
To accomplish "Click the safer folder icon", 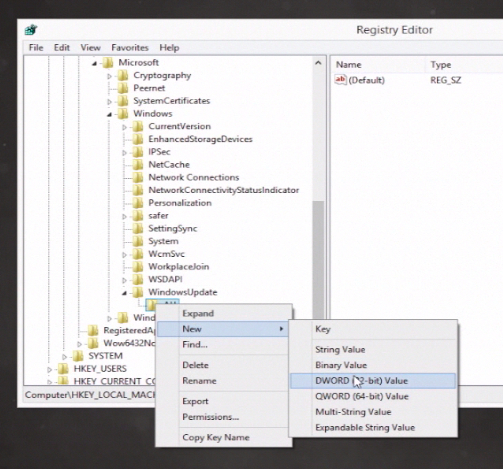I will pyautogui.click(x=138, y=216).
